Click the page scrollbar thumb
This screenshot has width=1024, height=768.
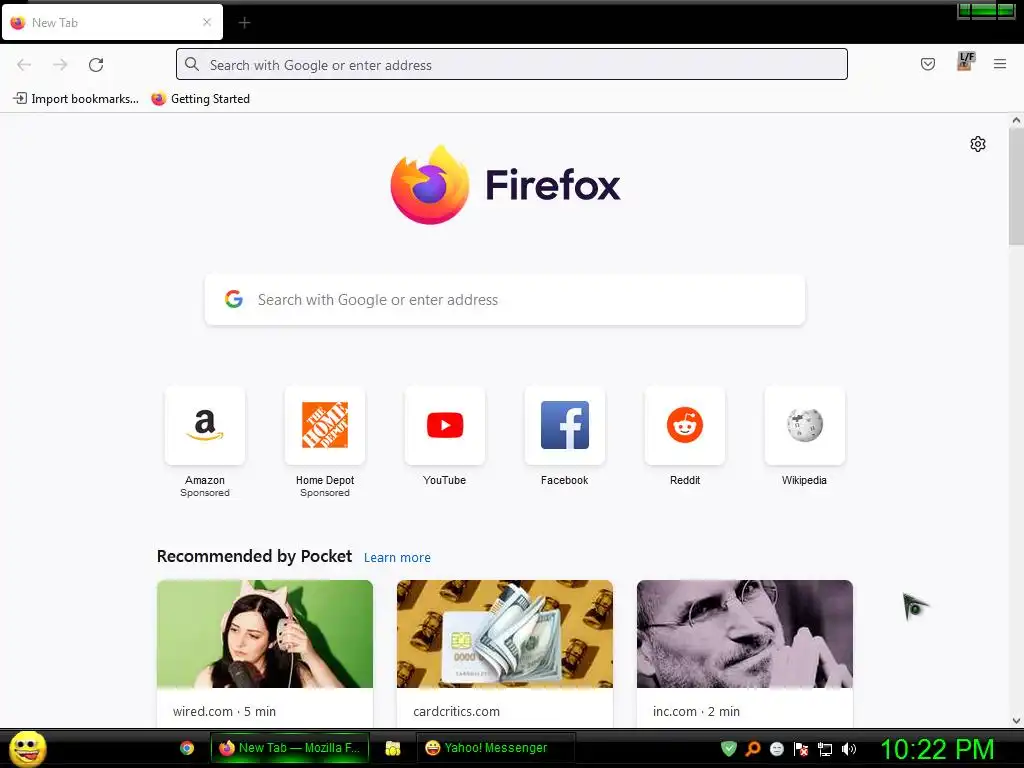pyautogui.click(x=1016, y=187)
